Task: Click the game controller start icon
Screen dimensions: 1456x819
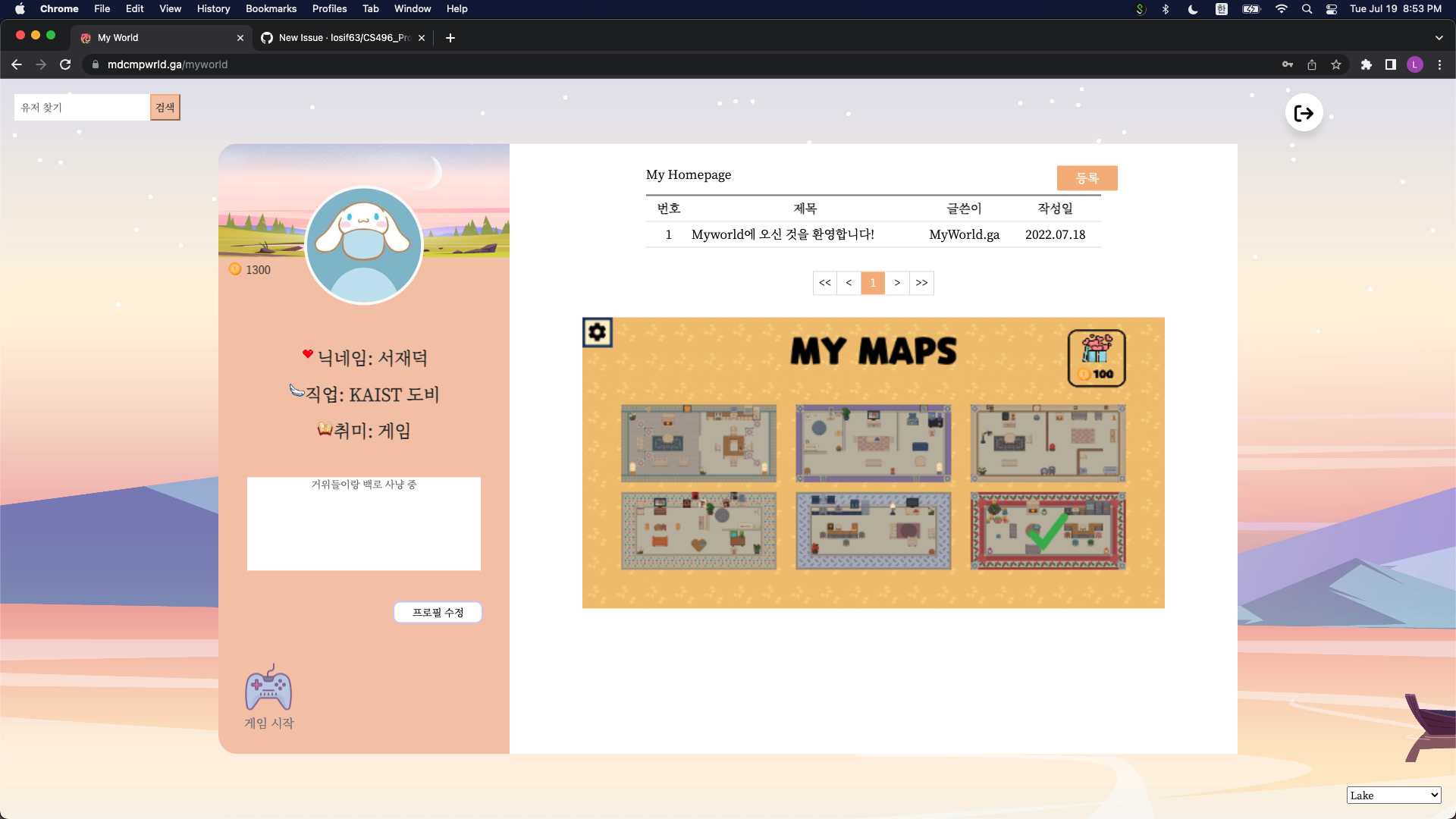Action: tap(268, 688)
